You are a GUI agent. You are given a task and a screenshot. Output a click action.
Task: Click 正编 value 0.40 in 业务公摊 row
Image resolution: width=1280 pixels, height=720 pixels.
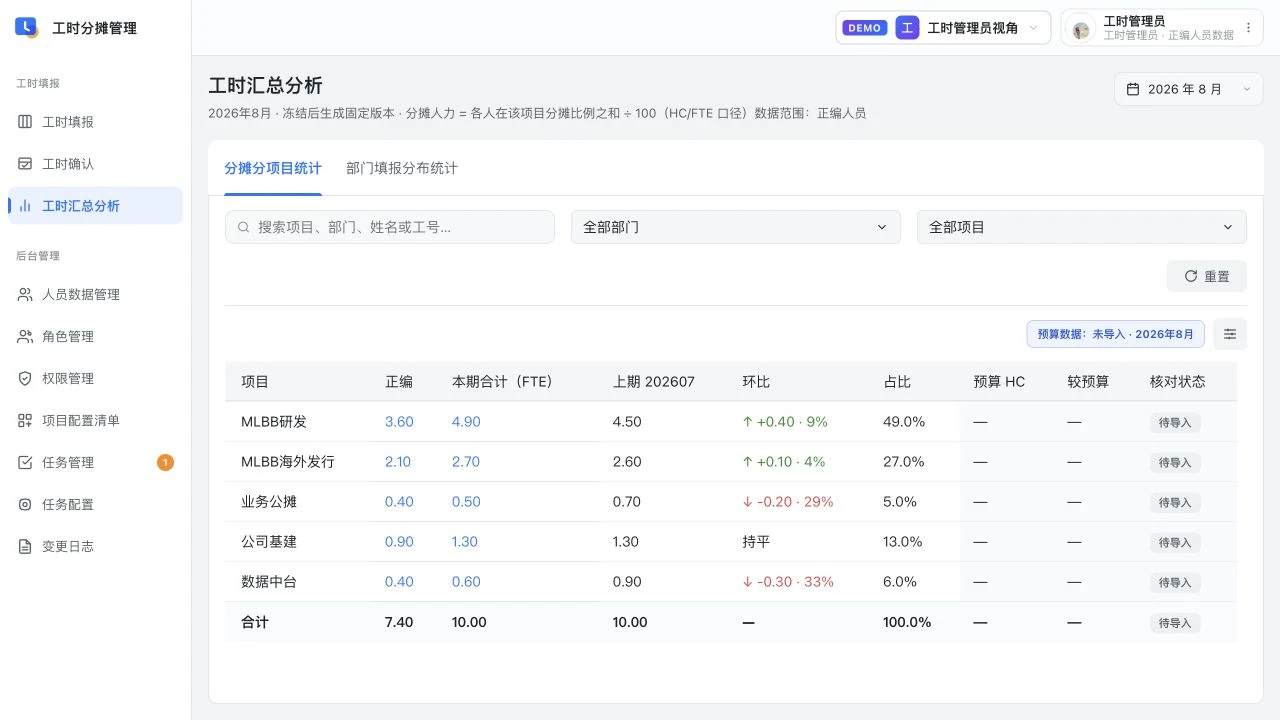click(399, 502)
